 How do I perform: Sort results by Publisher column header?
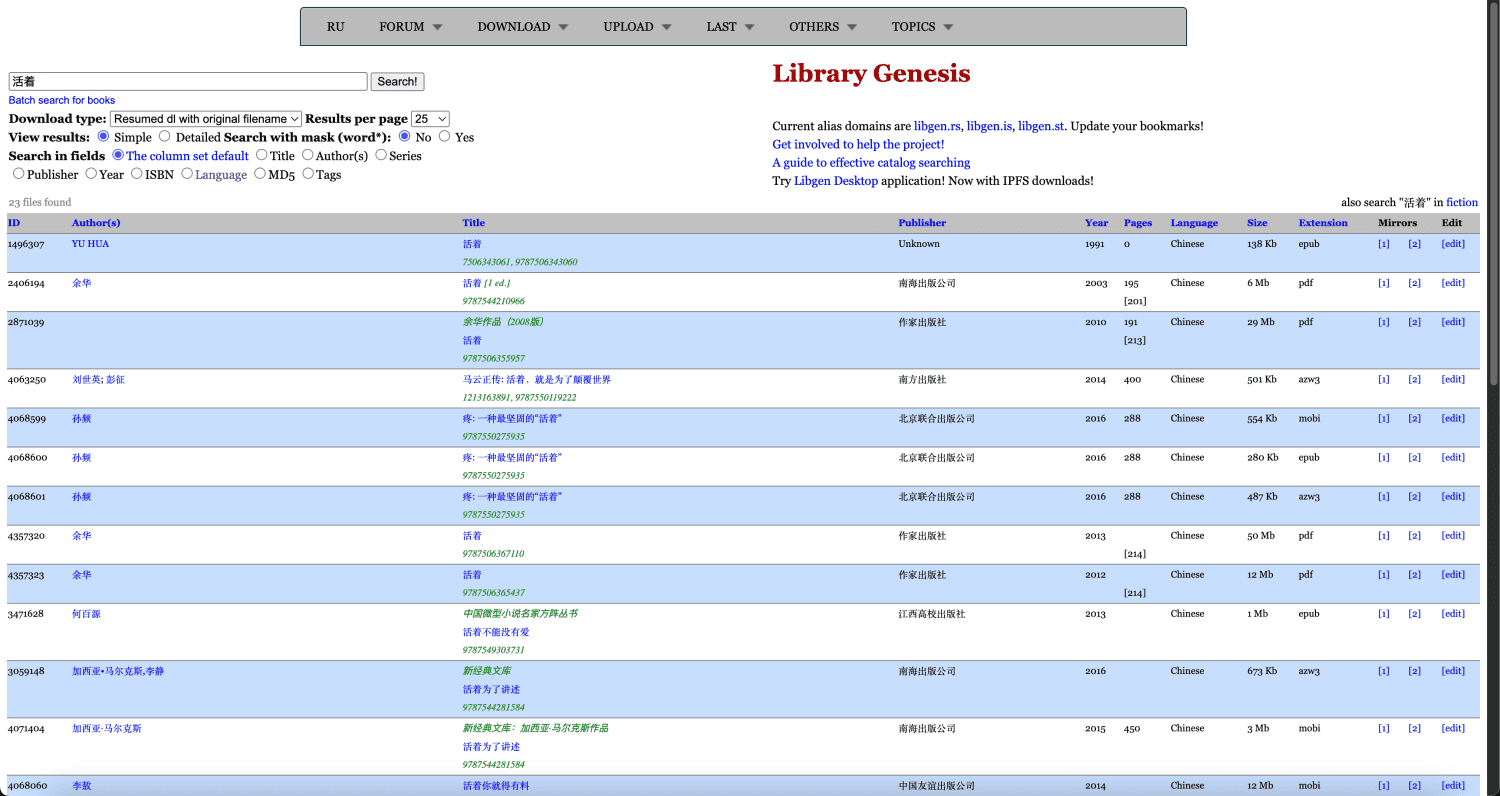pyautogui.click(x=922, y=223)
